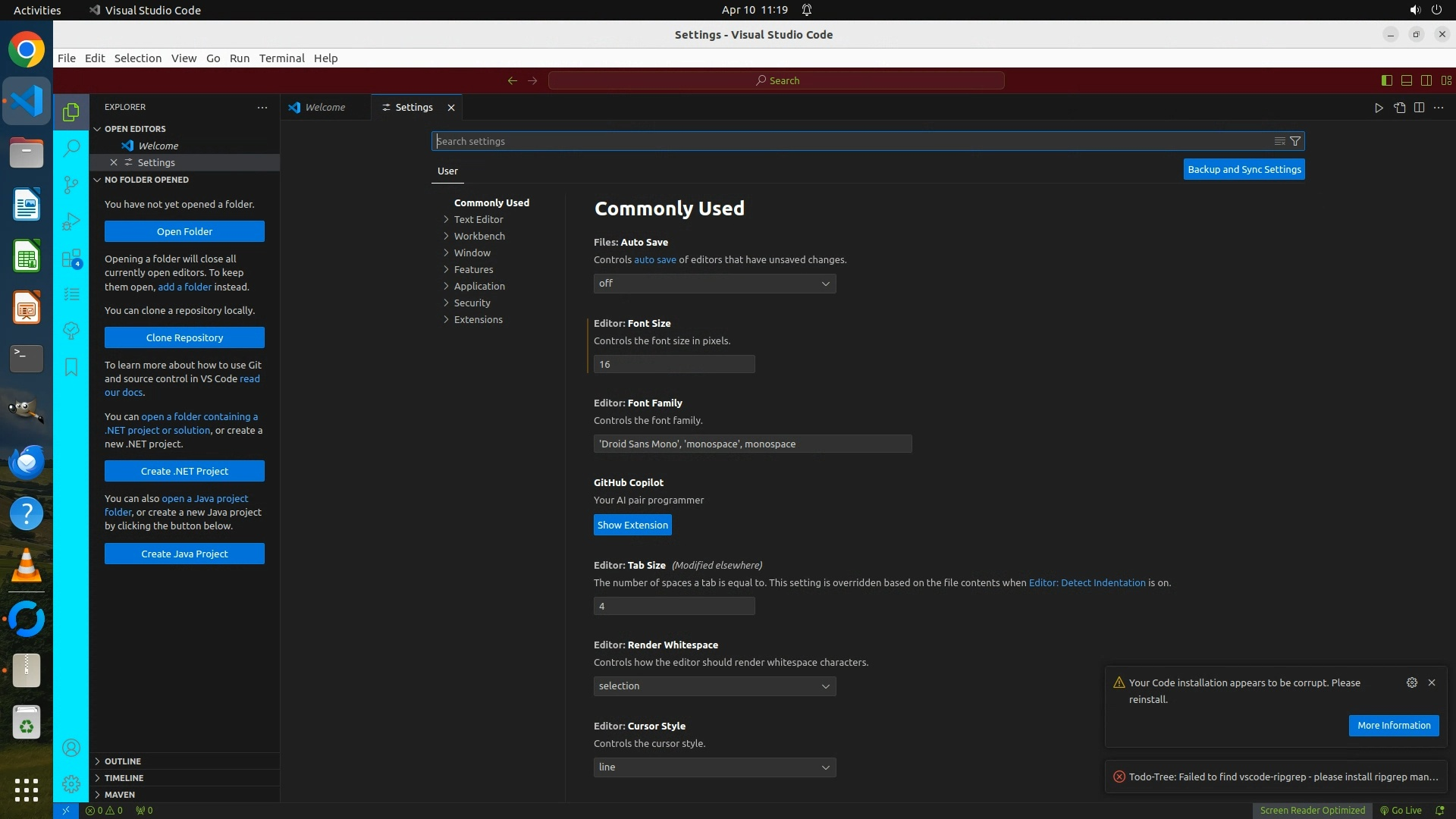Open Extensions view in activity bar
This screenshot has width=1456, height=819.
tap(71, 259)
